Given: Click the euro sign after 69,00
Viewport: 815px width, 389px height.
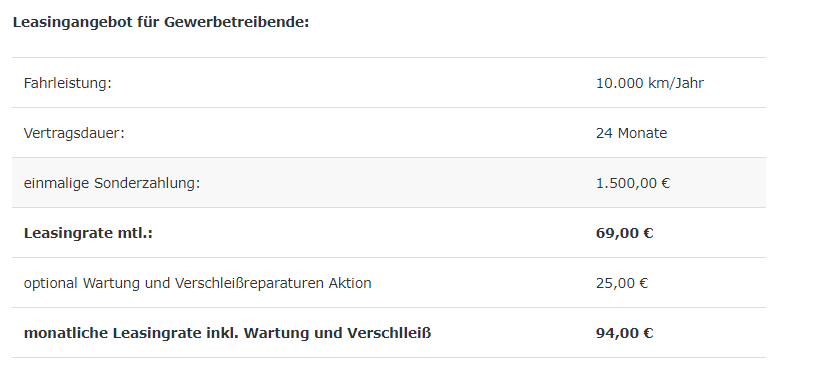Looking at the screenshot, I should pyautogui.click(x=648, y=233).
